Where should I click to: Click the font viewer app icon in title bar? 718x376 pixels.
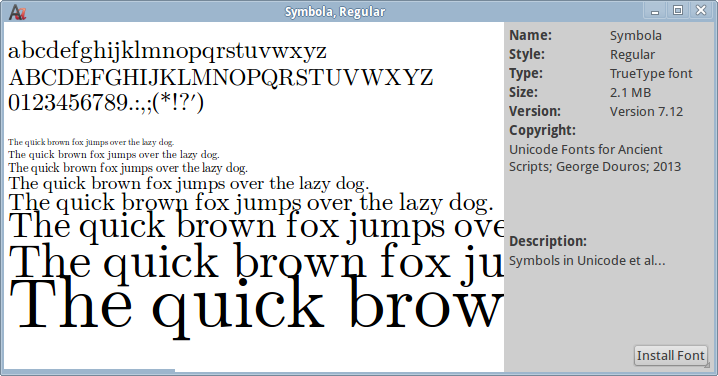17,11
